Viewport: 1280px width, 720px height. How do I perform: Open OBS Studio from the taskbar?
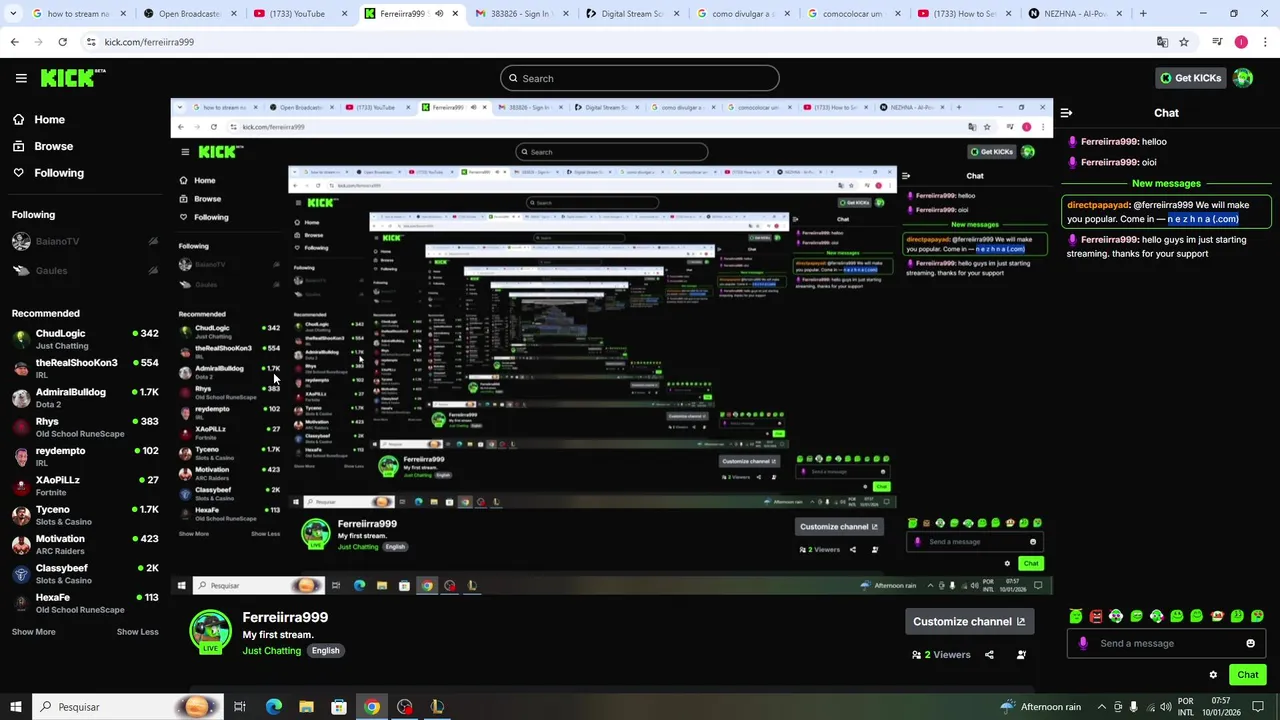coord(404,707)
